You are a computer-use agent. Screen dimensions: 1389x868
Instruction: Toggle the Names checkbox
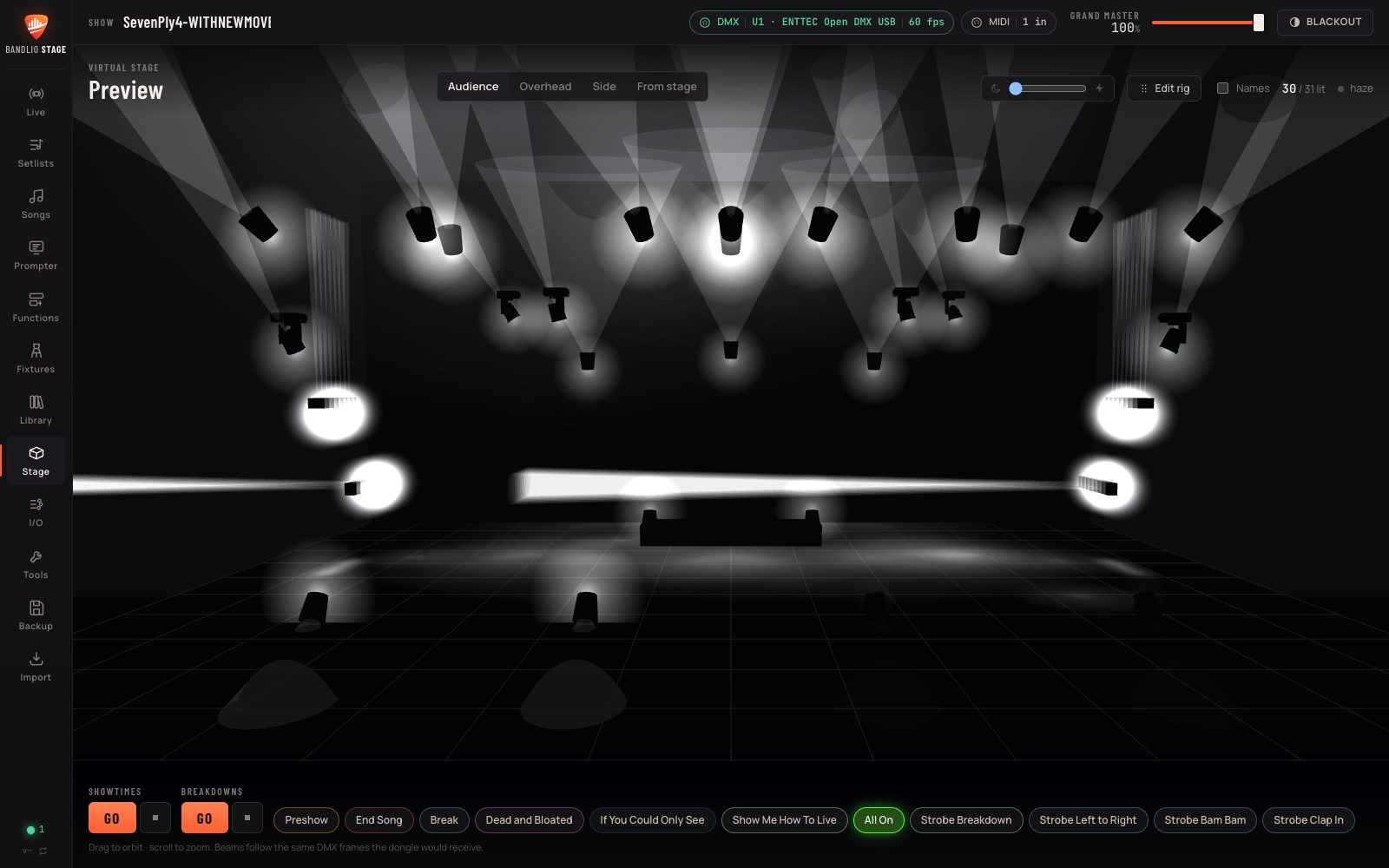pyautogui.click(x=1222, y=89)
